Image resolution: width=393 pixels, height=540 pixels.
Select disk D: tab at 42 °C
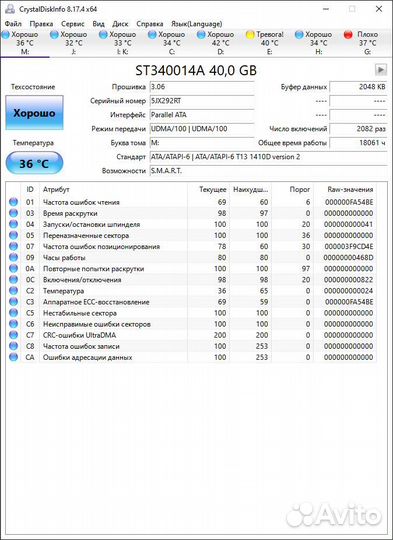[220, 43]
